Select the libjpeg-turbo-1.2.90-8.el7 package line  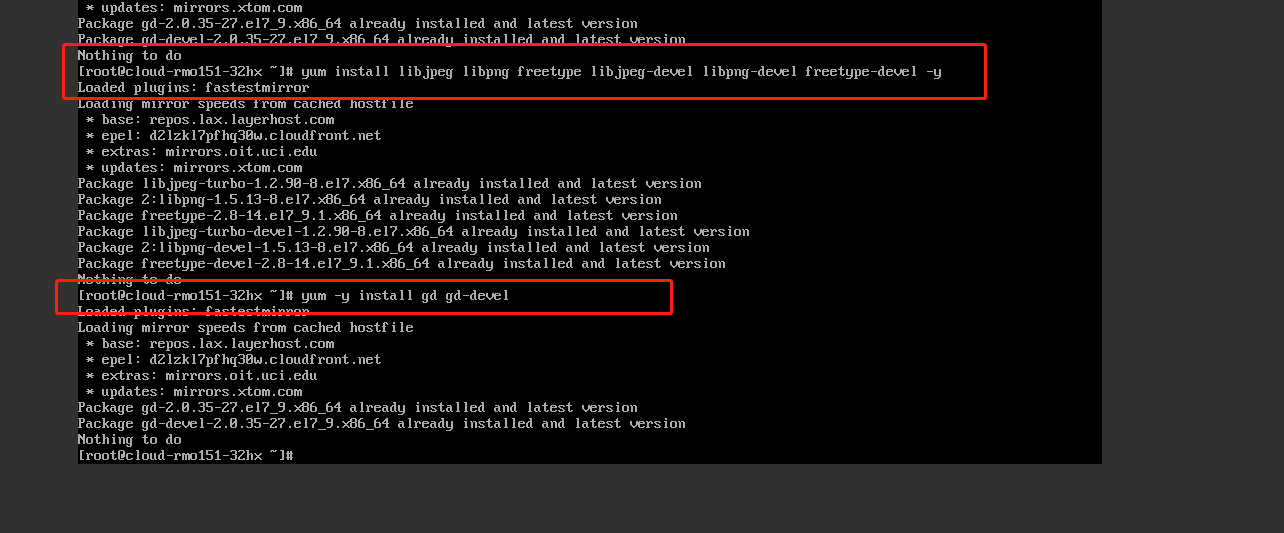pyautogui.click(x=390, y=184)
